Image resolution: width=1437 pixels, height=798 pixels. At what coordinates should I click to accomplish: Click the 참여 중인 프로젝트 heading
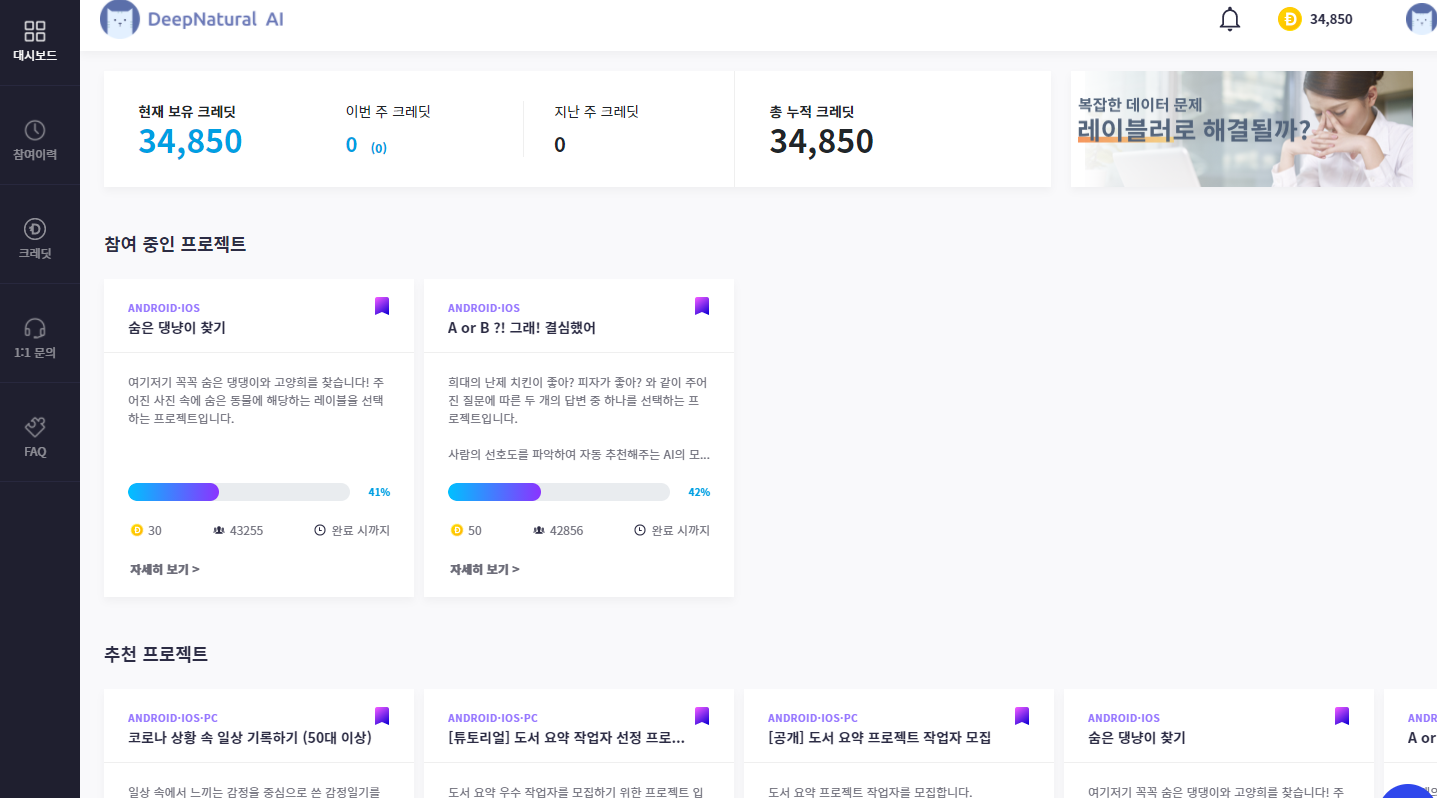[175, 244]
